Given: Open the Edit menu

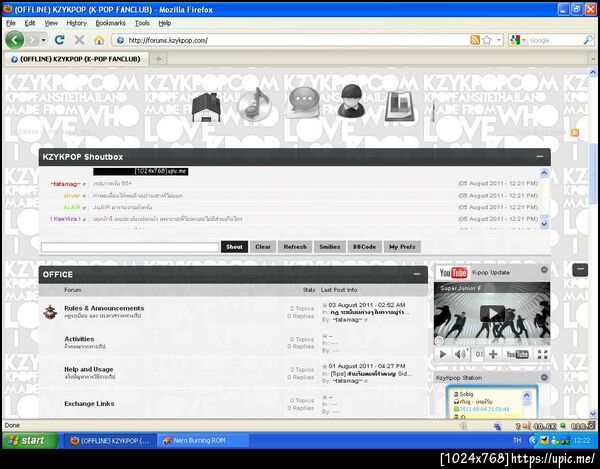Looking at the screenshot, I should coord(30,23).
